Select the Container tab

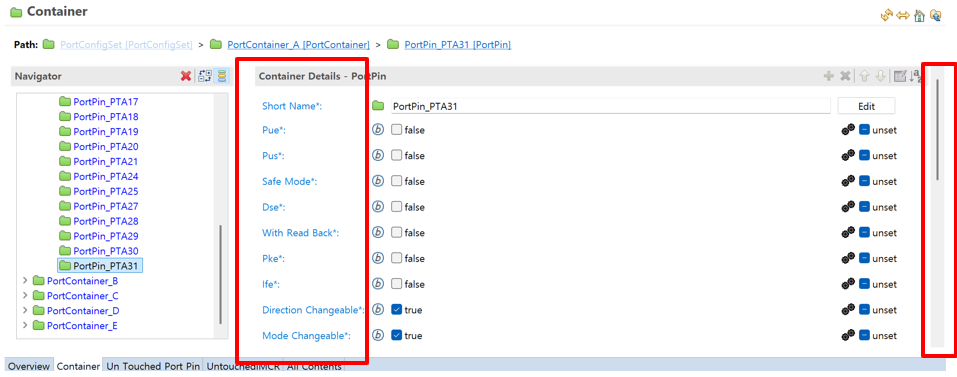(x=78, y=366)
